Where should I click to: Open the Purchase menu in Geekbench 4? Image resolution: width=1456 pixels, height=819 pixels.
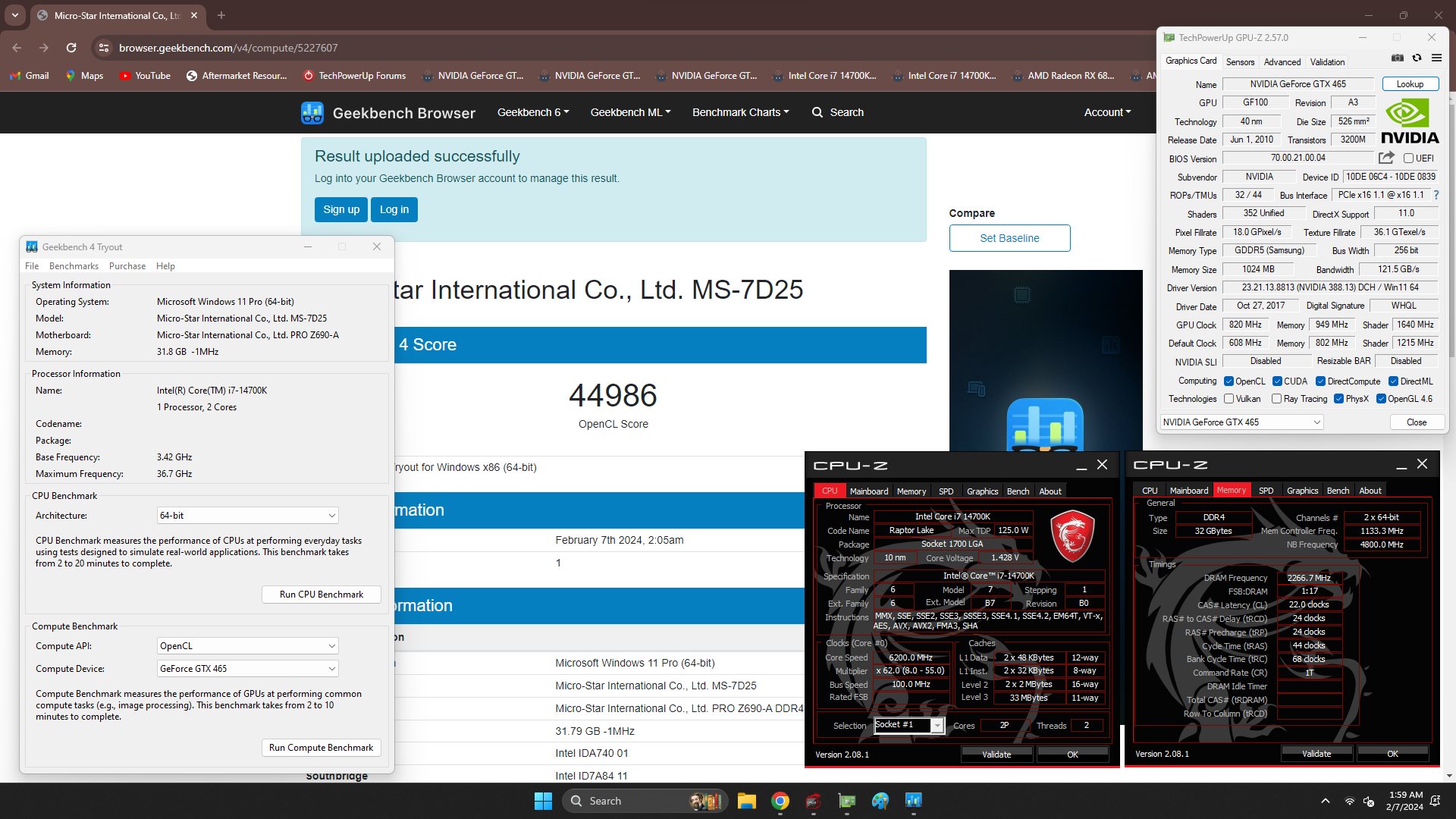click(x=127, y=266)
